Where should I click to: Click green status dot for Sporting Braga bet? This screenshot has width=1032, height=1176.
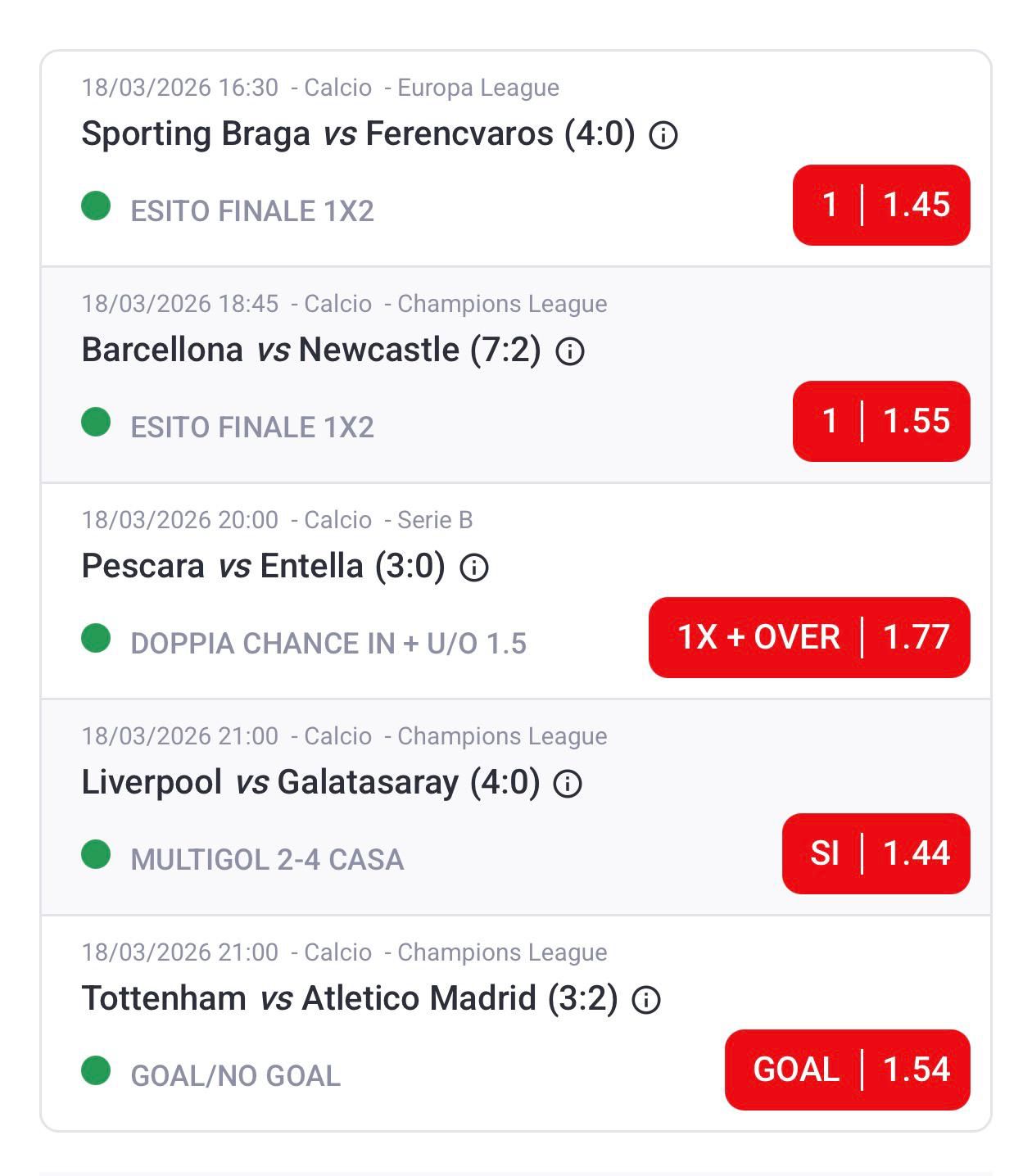(x=96, y=206)
